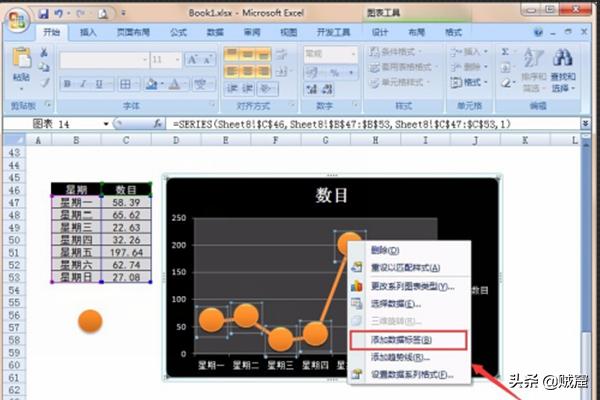The height and width of the screenshot is (400, 600).
Task: Open 单元格样式 cell styles menu
Action: [x=399, y=83]
